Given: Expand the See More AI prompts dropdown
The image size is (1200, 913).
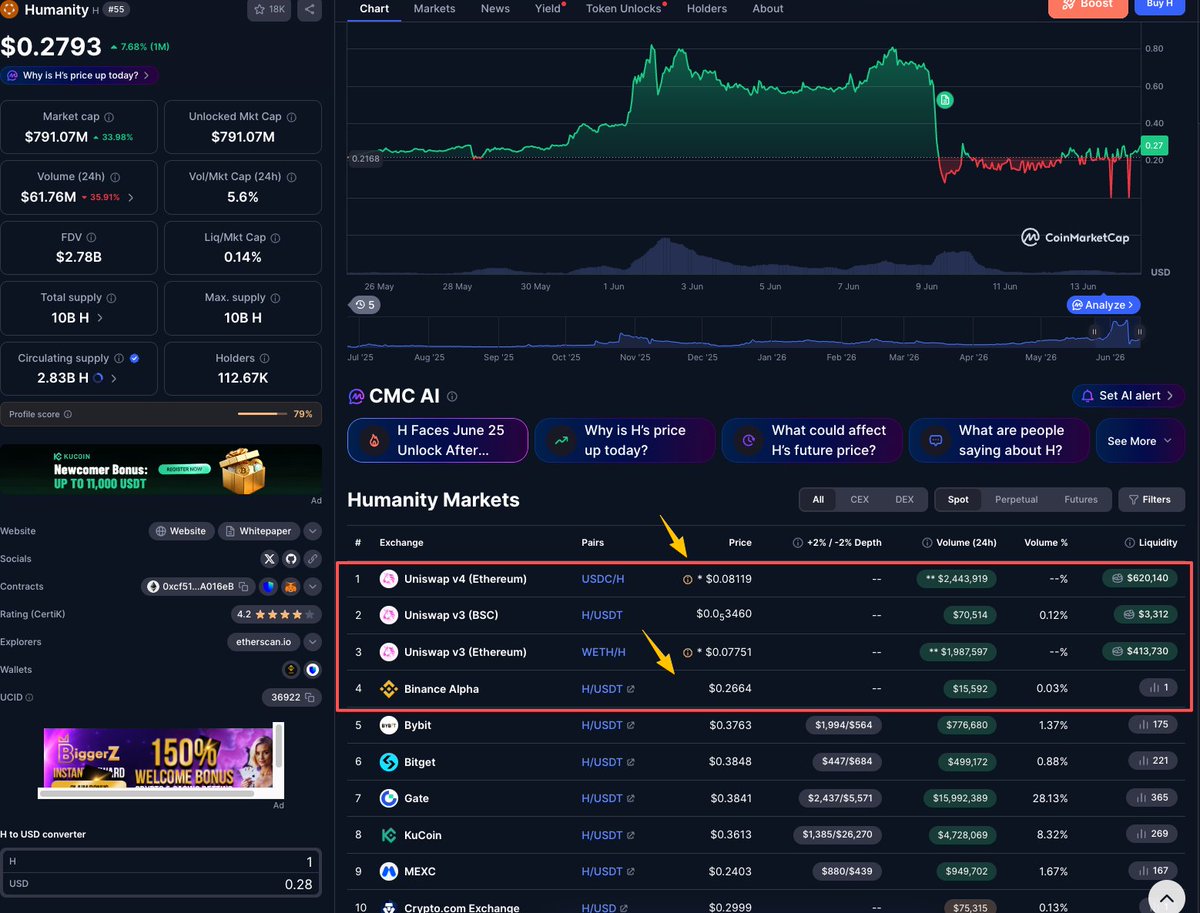Looking at the screenshot, I should pos(1140,441).
